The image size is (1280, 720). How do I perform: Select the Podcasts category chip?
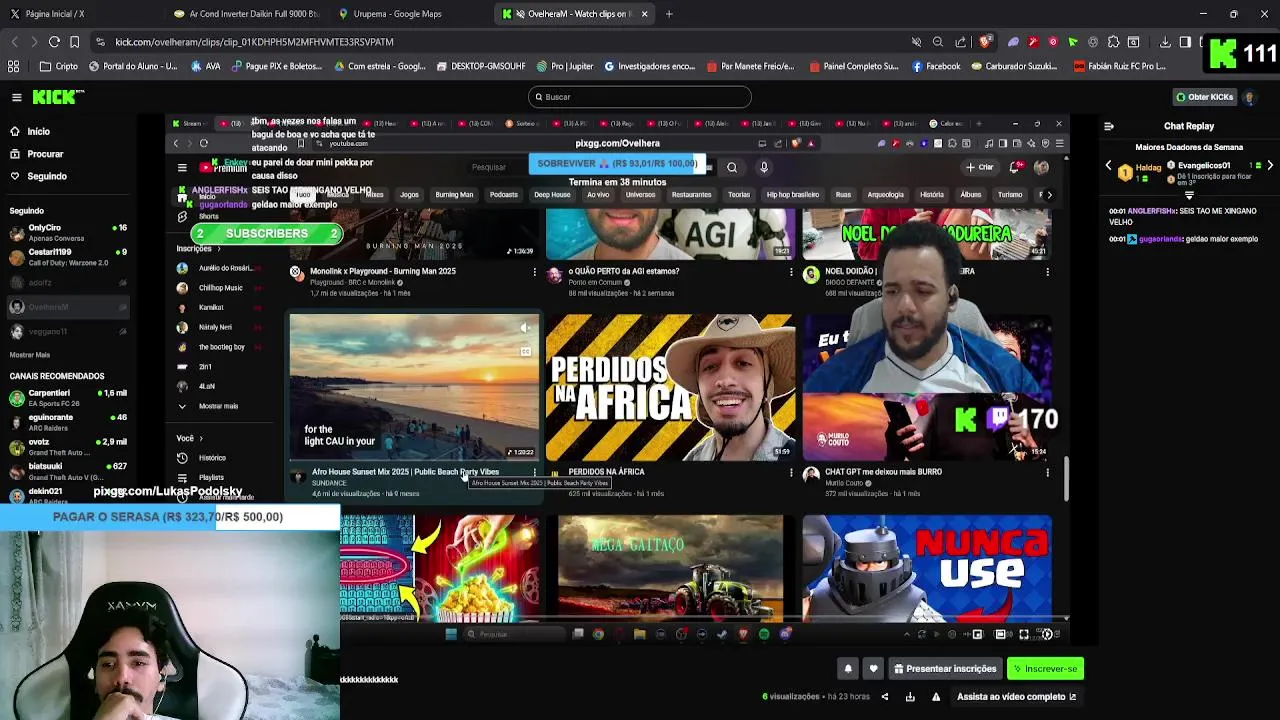503,195
